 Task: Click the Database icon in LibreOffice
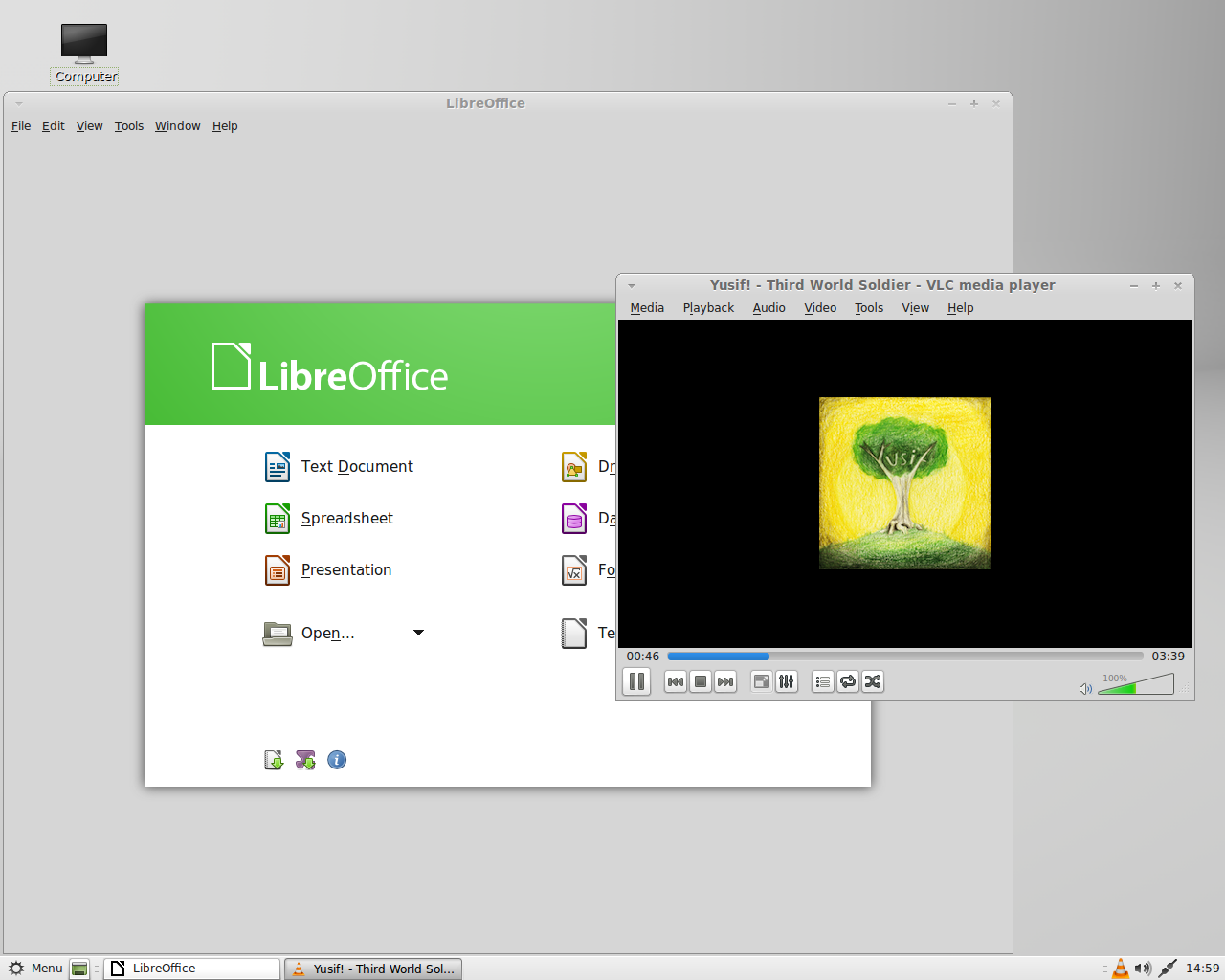tap(574, 519)
